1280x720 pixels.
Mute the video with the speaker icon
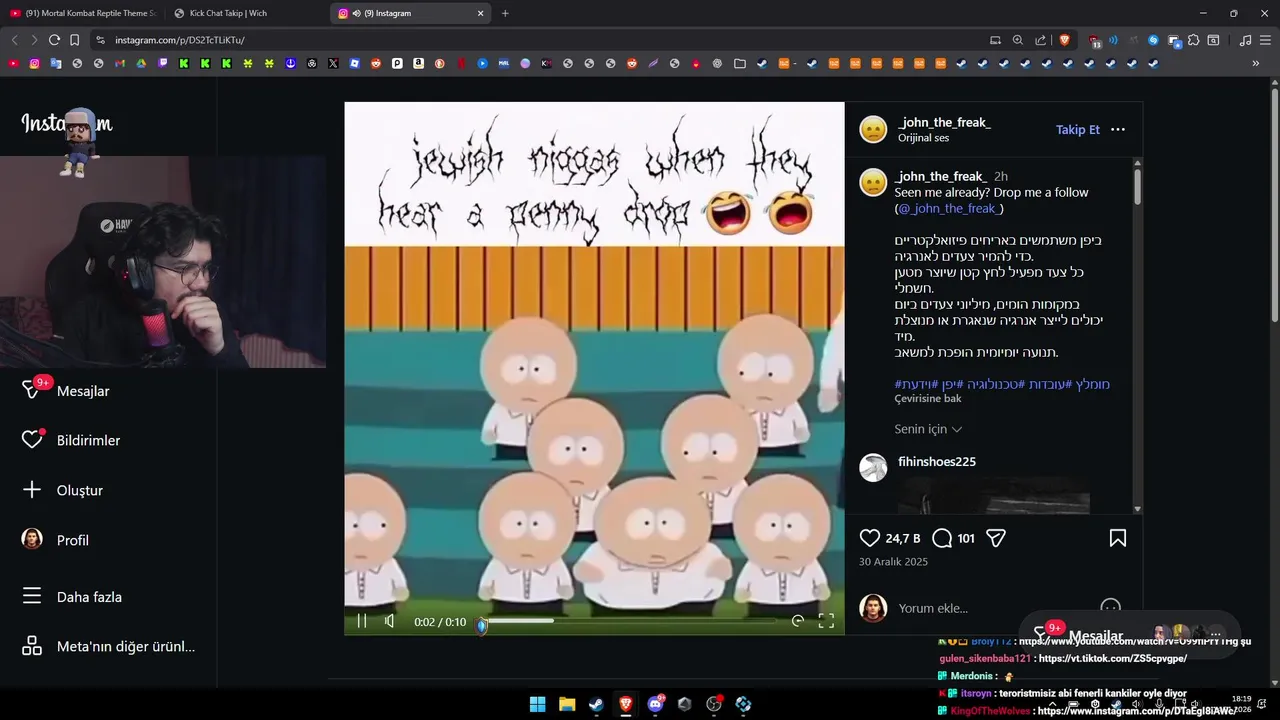(390, 621)
